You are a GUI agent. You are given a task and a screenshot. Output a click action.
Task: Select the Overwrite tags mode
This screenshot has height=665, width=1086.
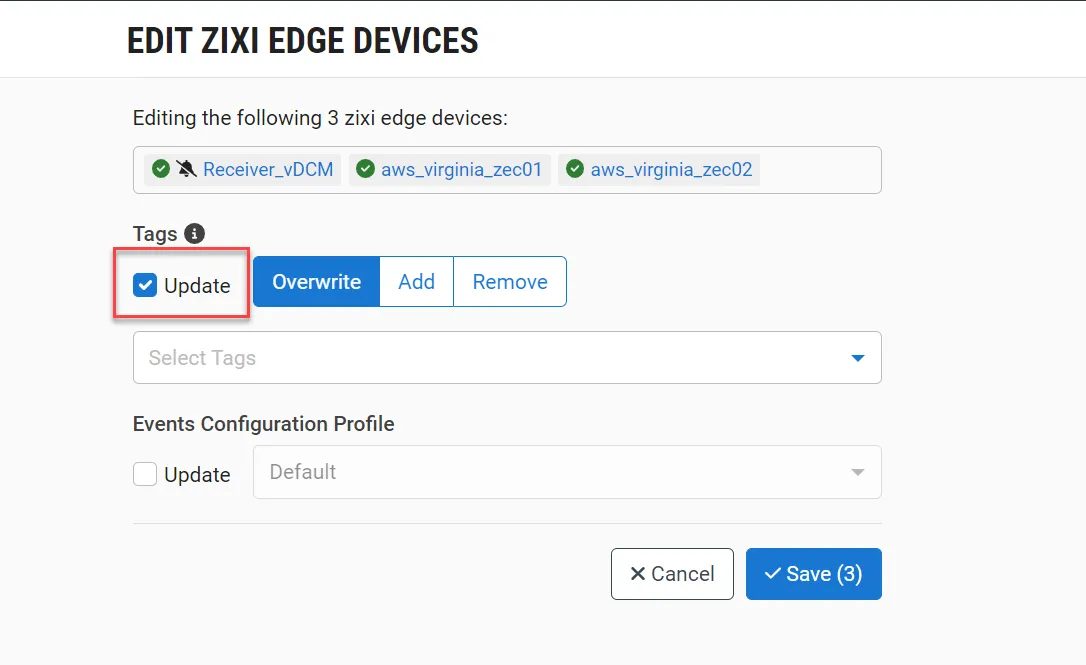[317, 281]
